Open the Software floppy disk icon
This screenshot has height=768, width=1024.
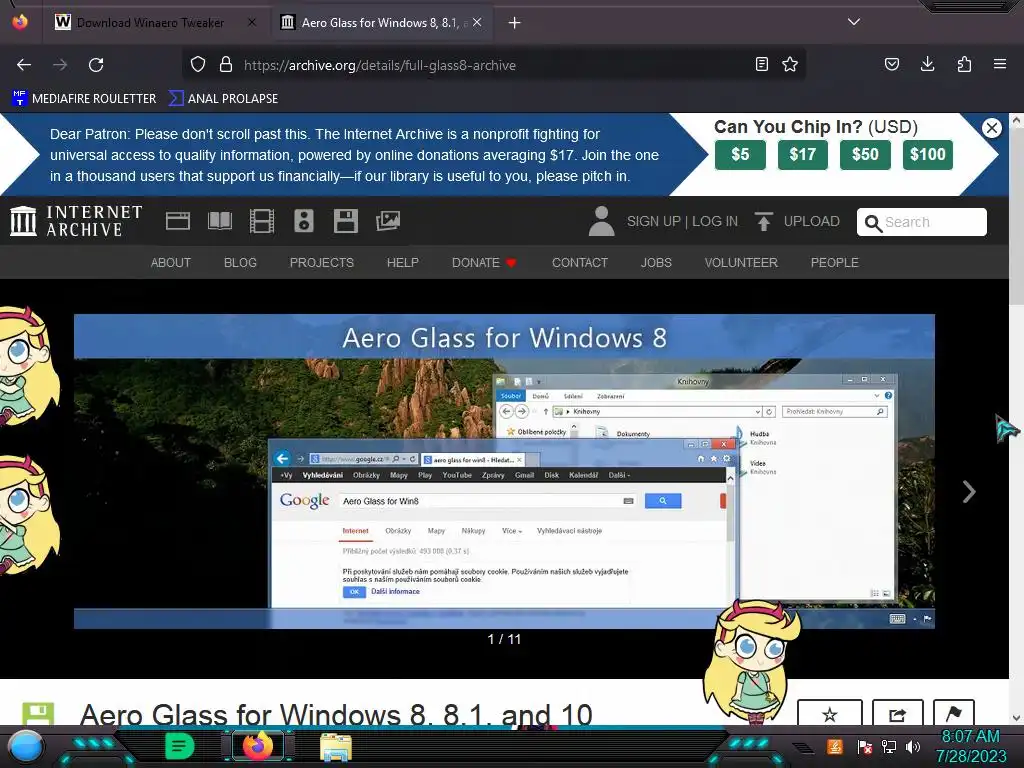pos(345,221)
